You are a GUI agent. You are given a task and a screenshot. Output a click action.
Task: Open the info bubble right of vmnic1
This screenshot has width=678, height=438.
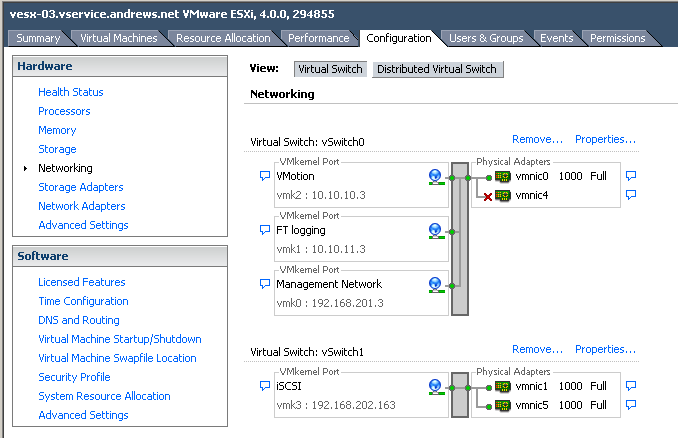tap(631, 385)
